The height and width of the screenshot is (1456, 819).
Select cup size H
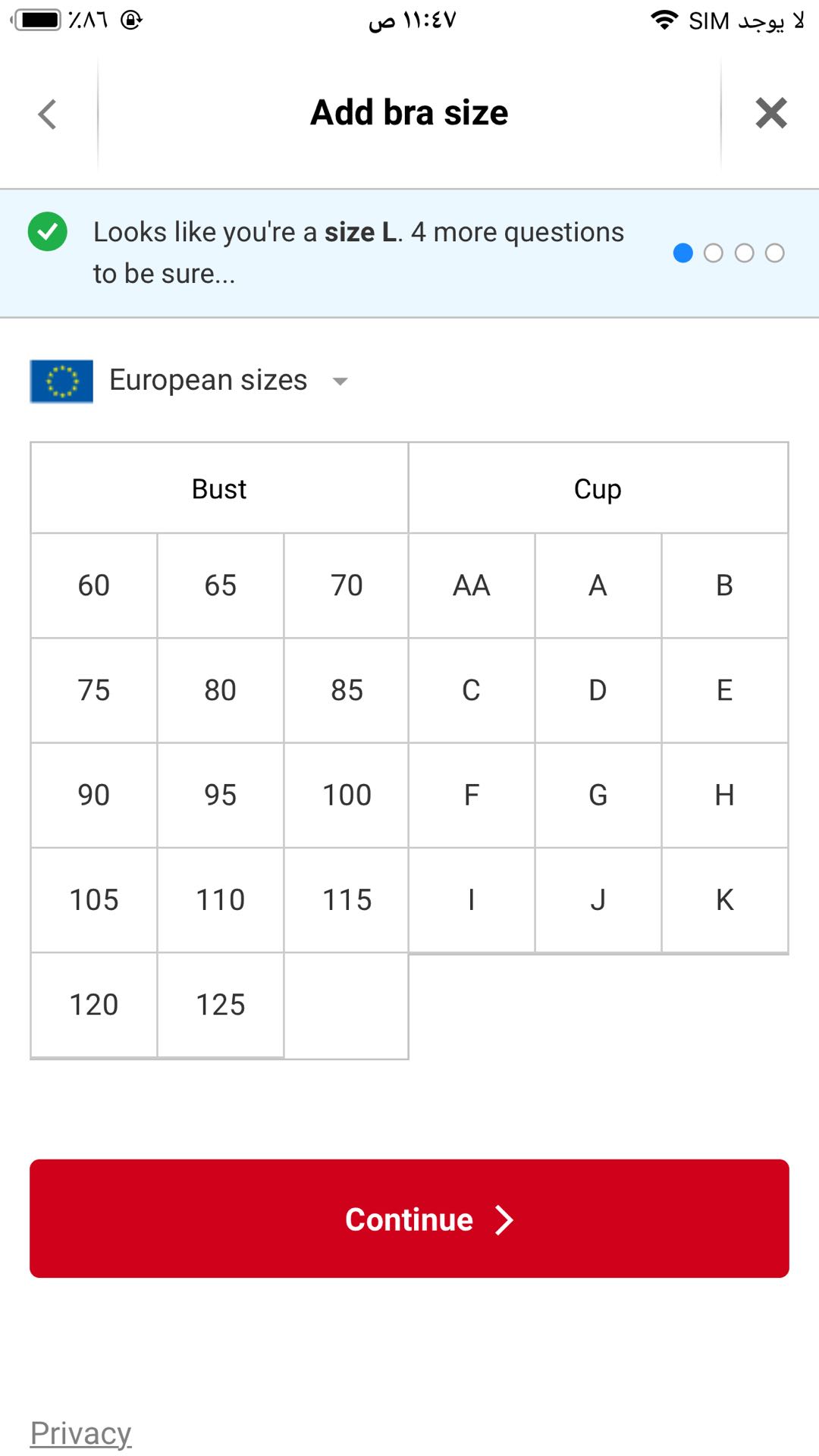pyautogui.click(x=724, y=795)
